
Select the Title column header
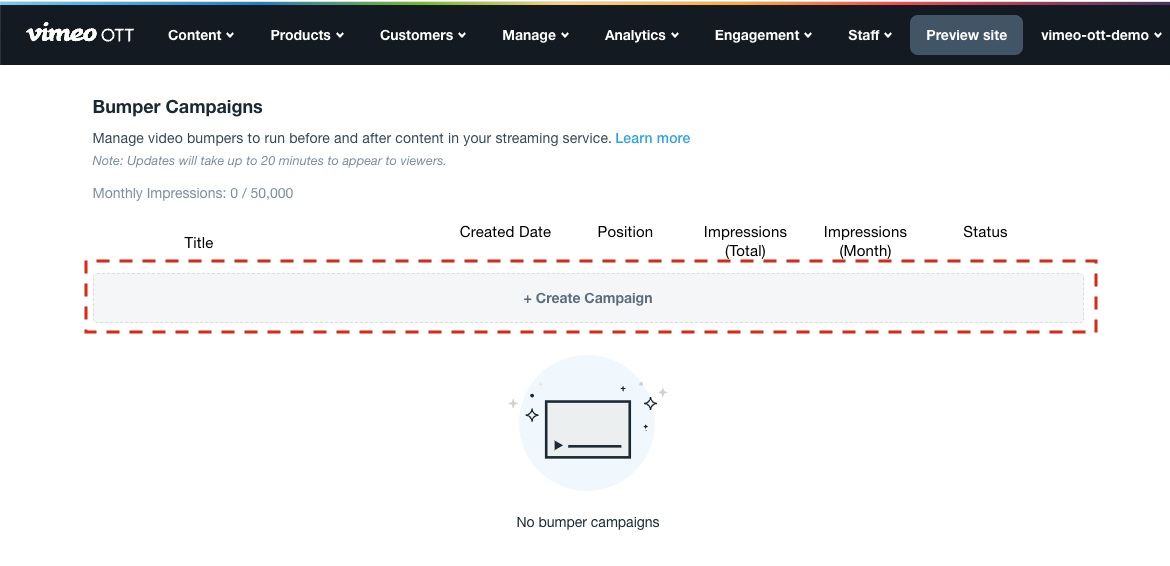(199, 242)
